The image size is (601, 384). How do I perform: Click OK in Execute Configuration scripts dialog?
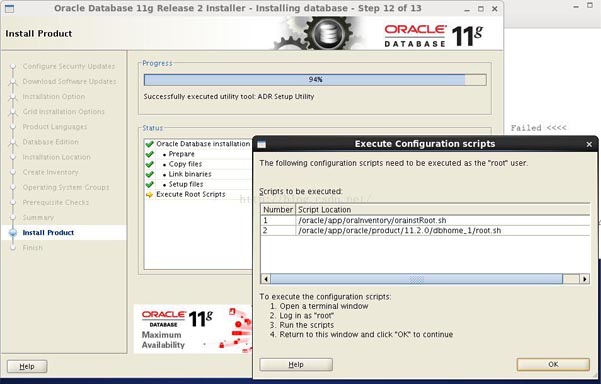click(x=553, y=364)
